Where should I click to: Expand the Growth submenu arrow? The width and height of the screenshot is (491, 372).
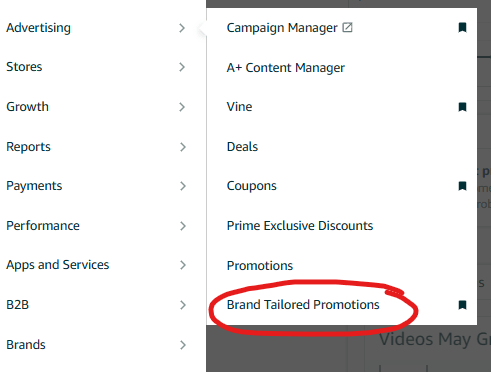click(182, 107)
